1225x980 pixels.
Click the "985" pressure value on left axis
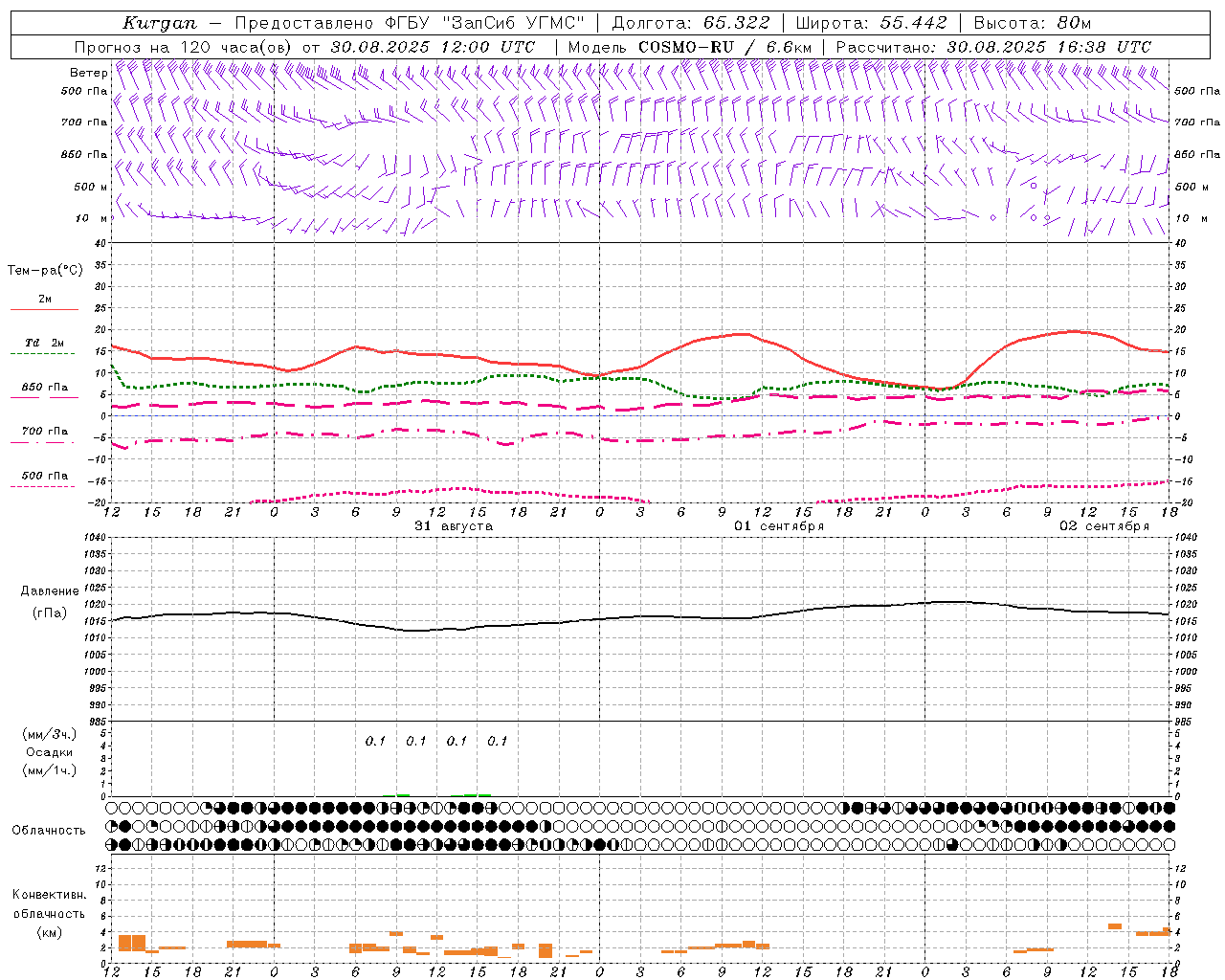pos(96,722)
